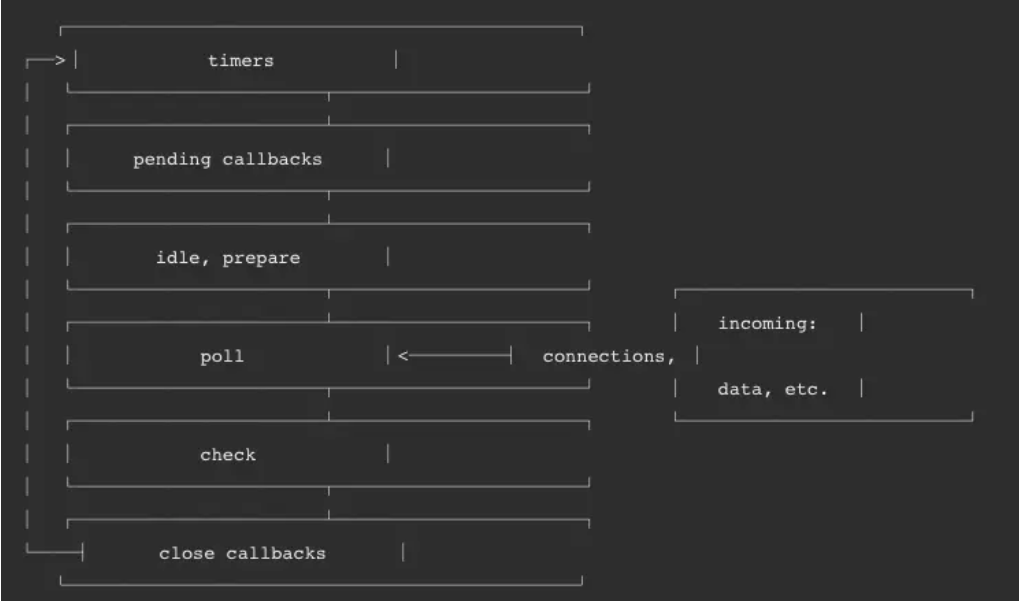Click the timers phase label
1019x601 pixels.
coord(241,60)
